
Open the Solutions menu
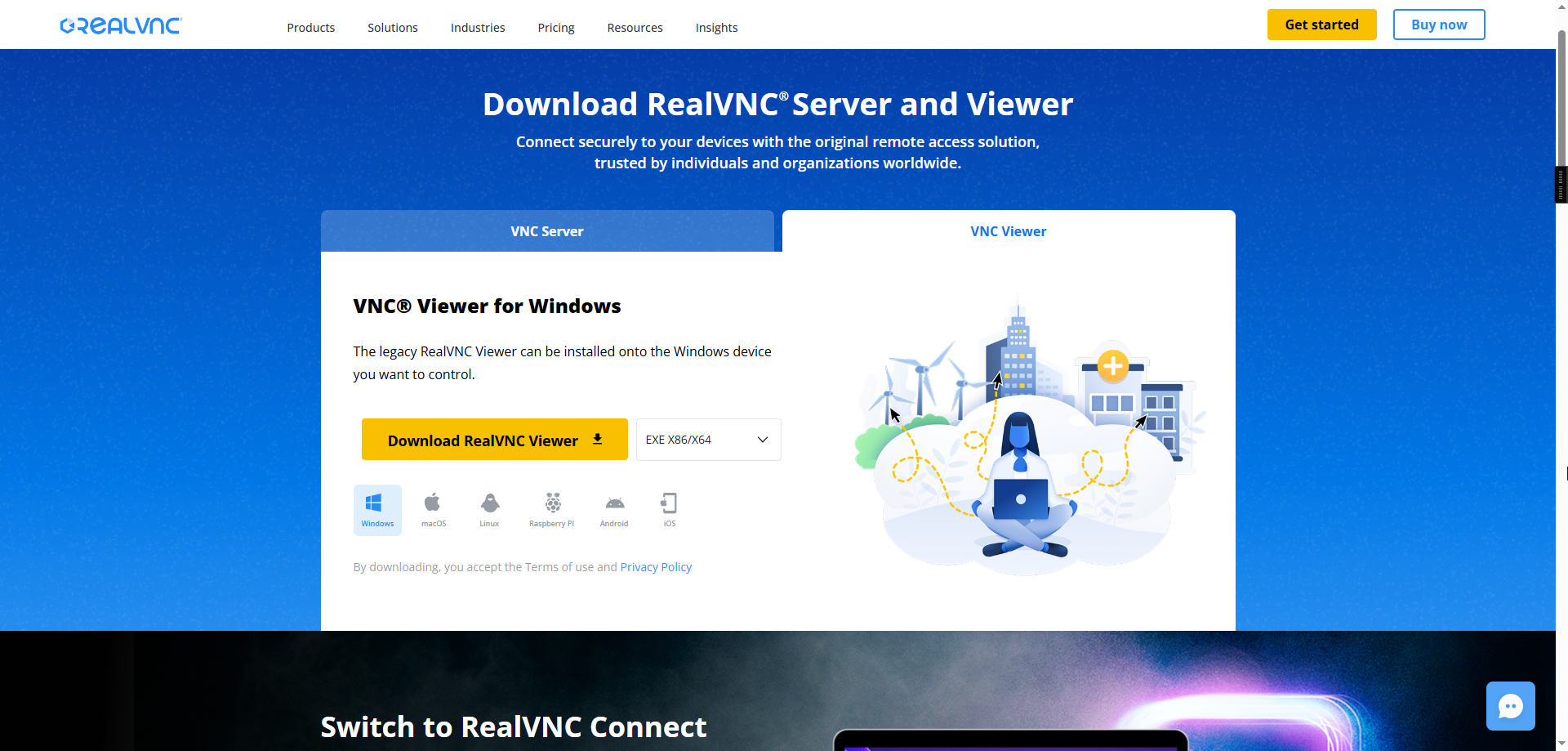[x=393, y=28]
